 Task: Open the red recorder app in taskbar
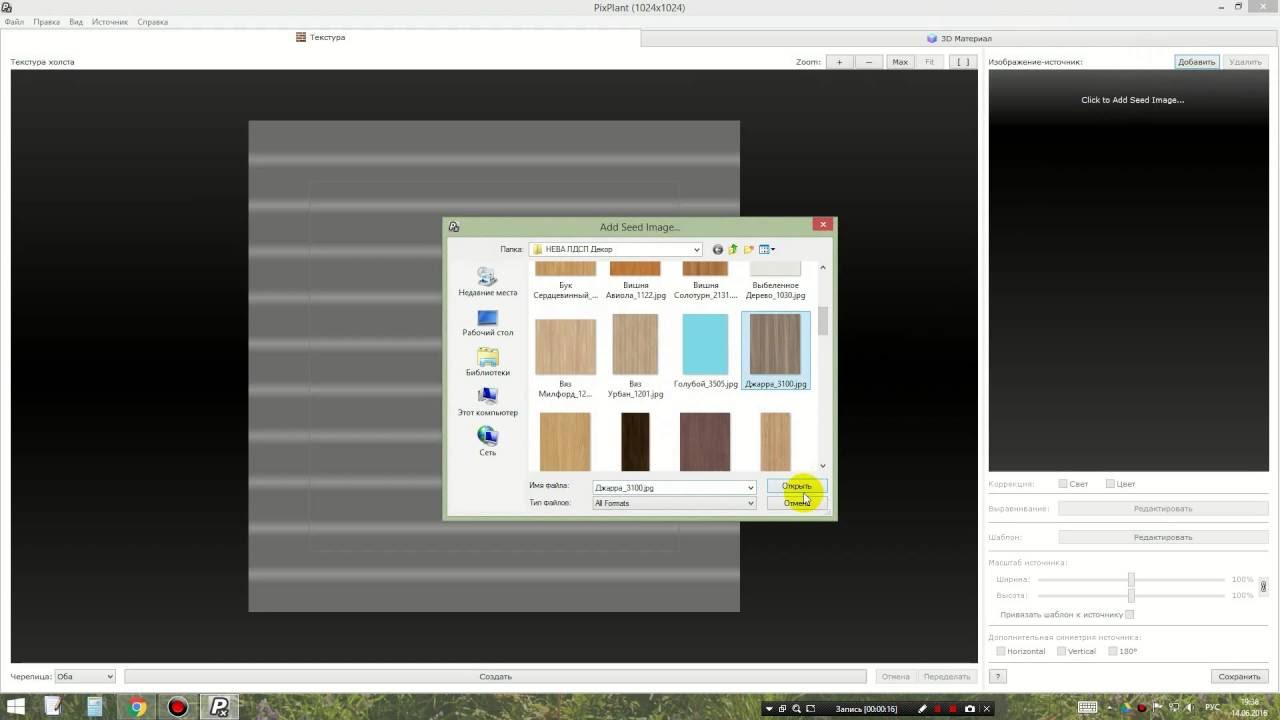coord(178,708)
